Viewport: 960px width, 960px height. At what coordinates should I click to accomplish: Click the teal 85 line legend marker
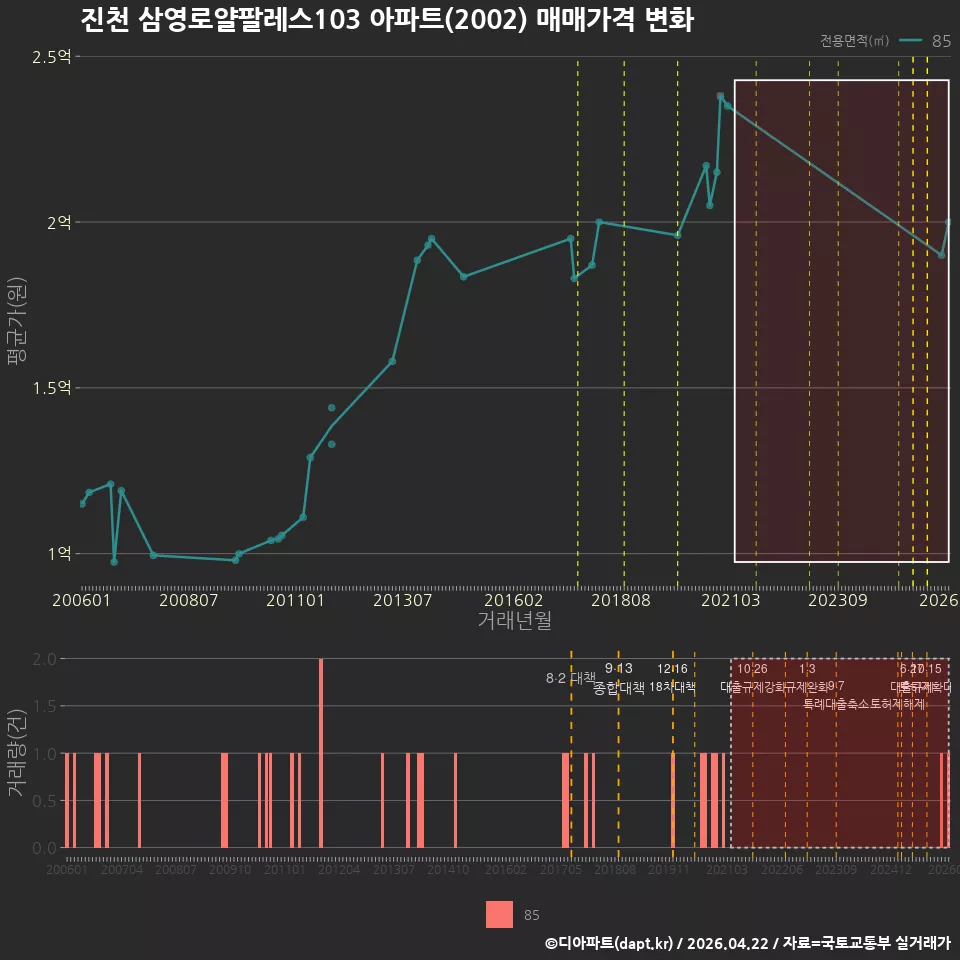click(x=910, y=40)
